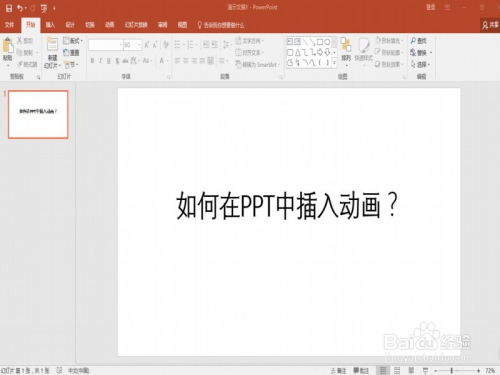The width and height of the screenshot is (500, 375).
Task: Click the Format Painter brush icon
Action: point(20,64)
